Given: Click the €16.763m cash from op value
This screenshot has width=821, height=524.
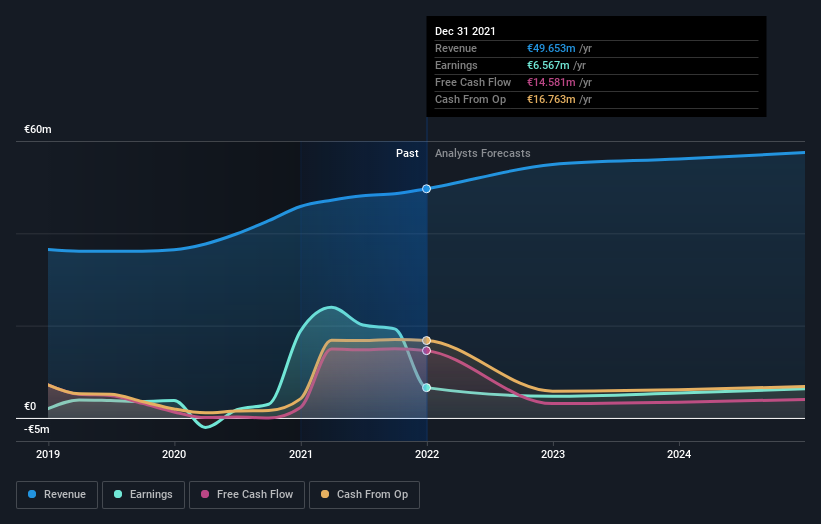Looking at the screenshot, I should coord(551,99).
